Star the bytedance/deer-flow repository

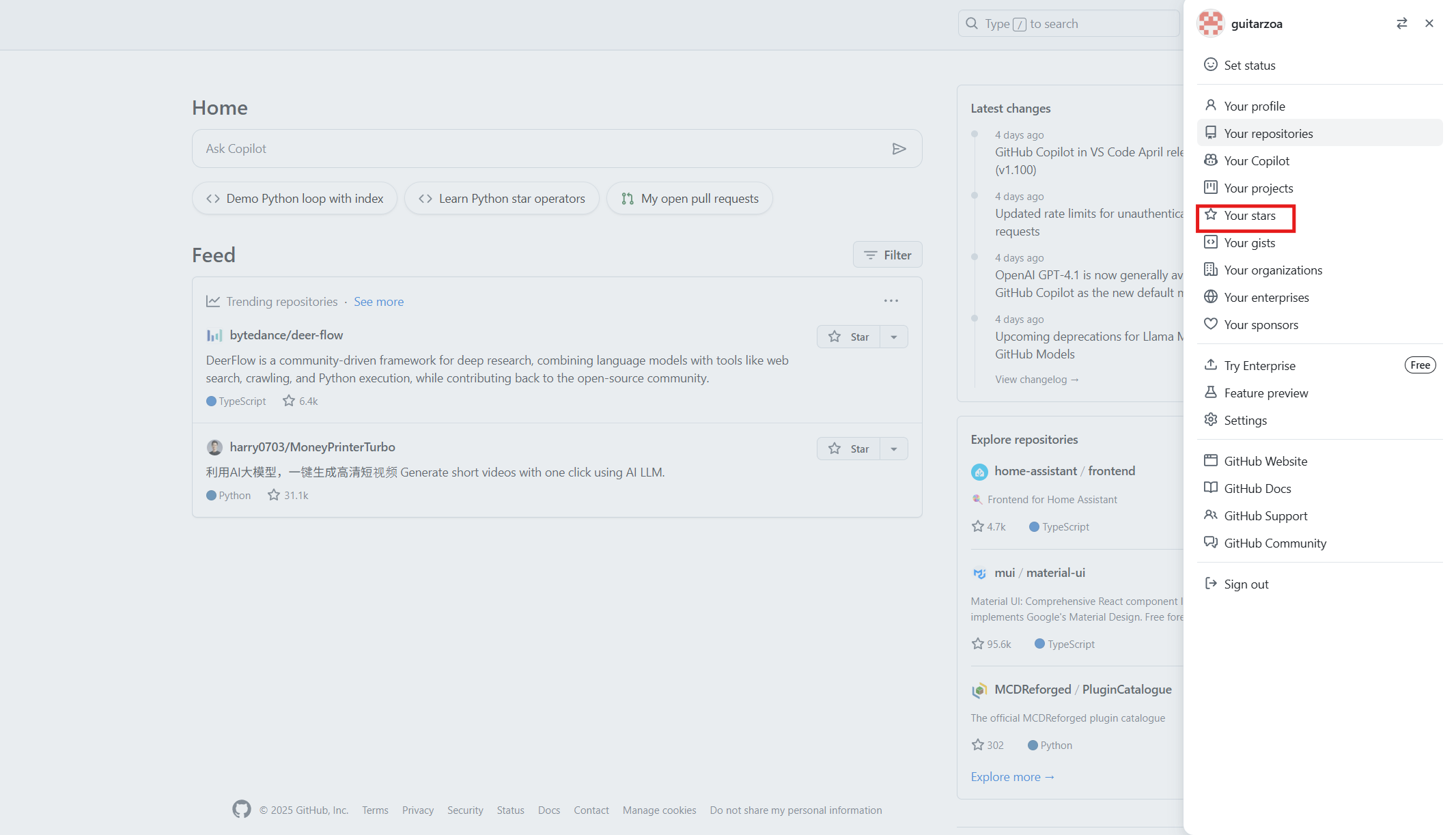(848, 337)
